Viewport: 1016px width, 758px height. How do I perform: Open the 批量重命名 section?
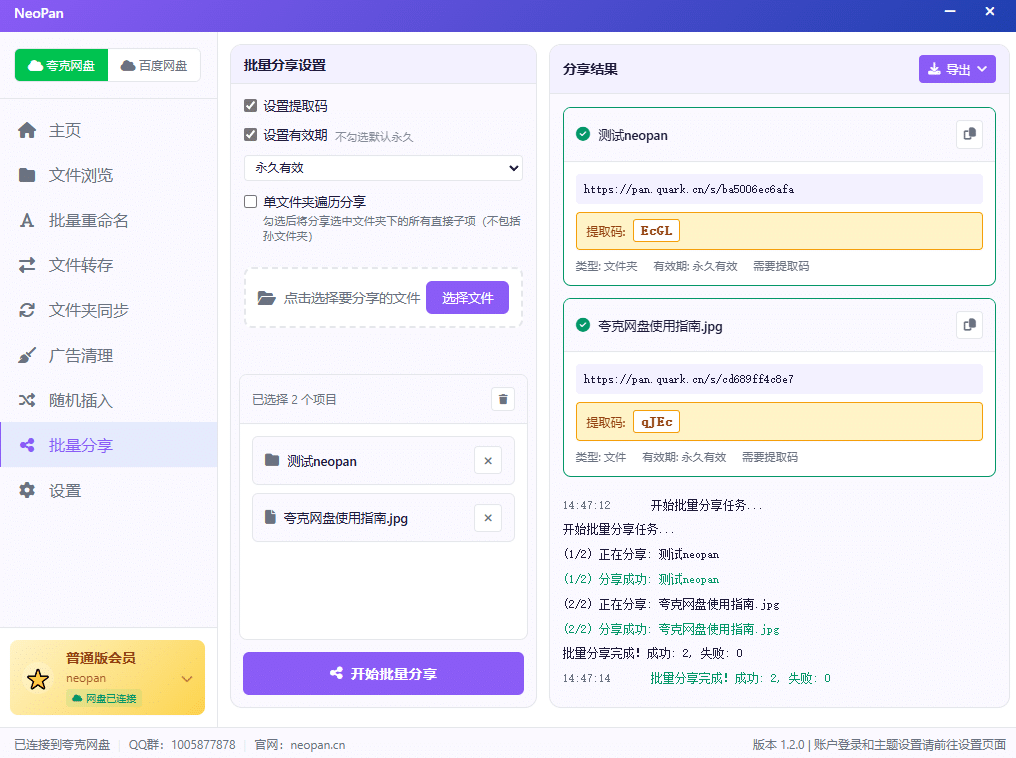[x=109, y=220]
